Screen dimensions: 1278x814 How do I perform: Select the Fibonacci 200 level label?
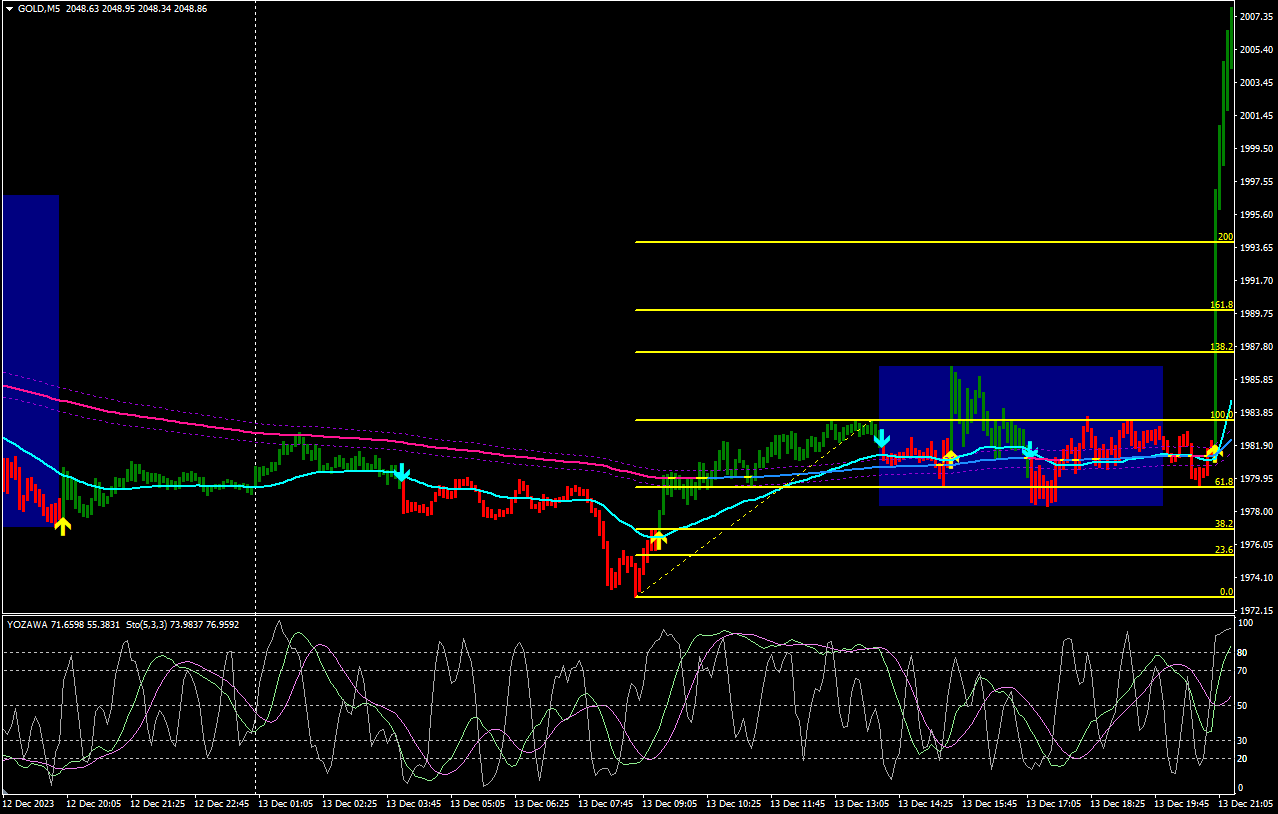pos(1225,237)
